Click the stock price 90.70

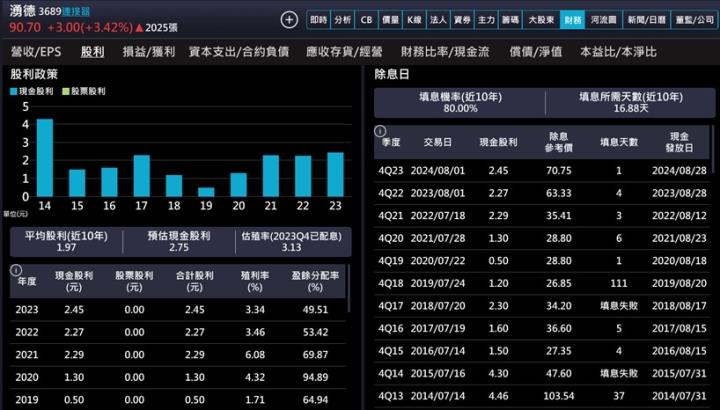25,28
